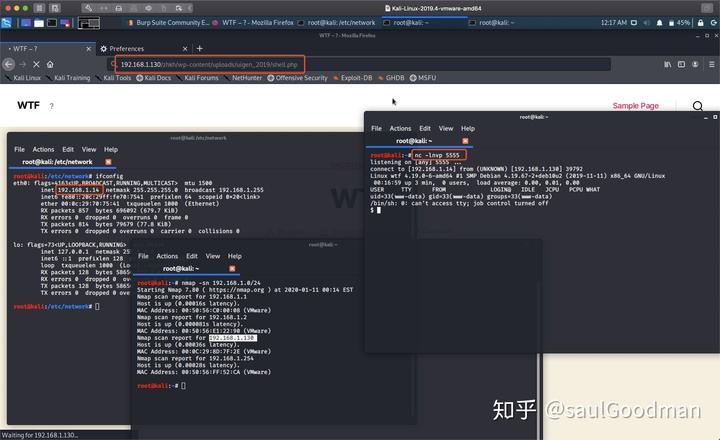Open the NetHunter bookmark
Viewport: 720px width, 440px height.
pyautogui.click(x=243, y=78)
